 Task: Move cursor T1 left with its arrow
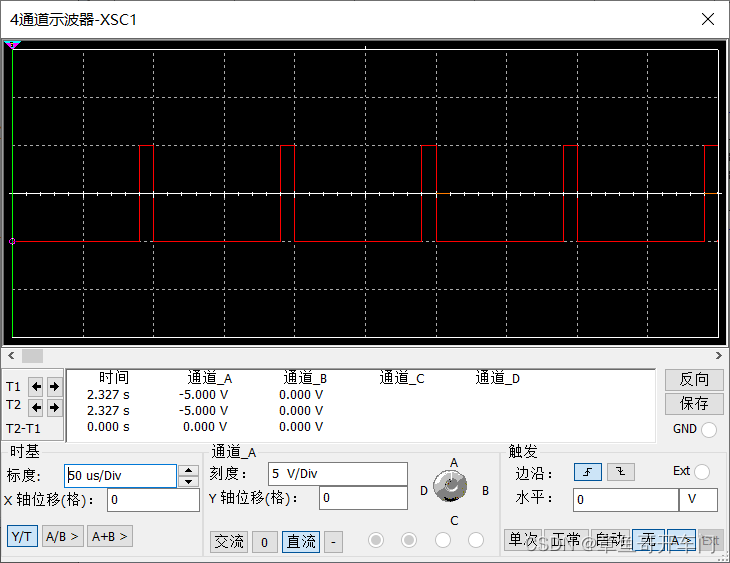pyautogui.click(x=36, y=386)
